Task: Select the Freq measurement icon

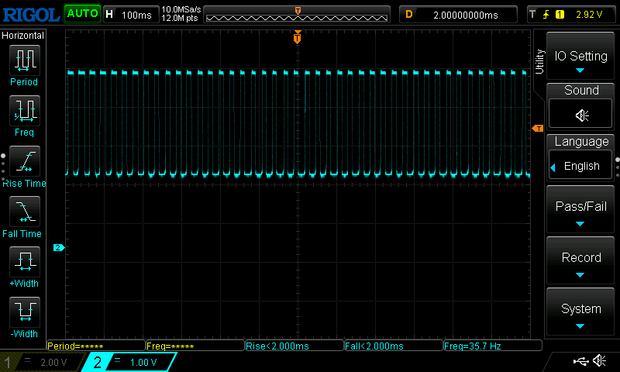Action: pyautogui.click(x=25, y=110)
